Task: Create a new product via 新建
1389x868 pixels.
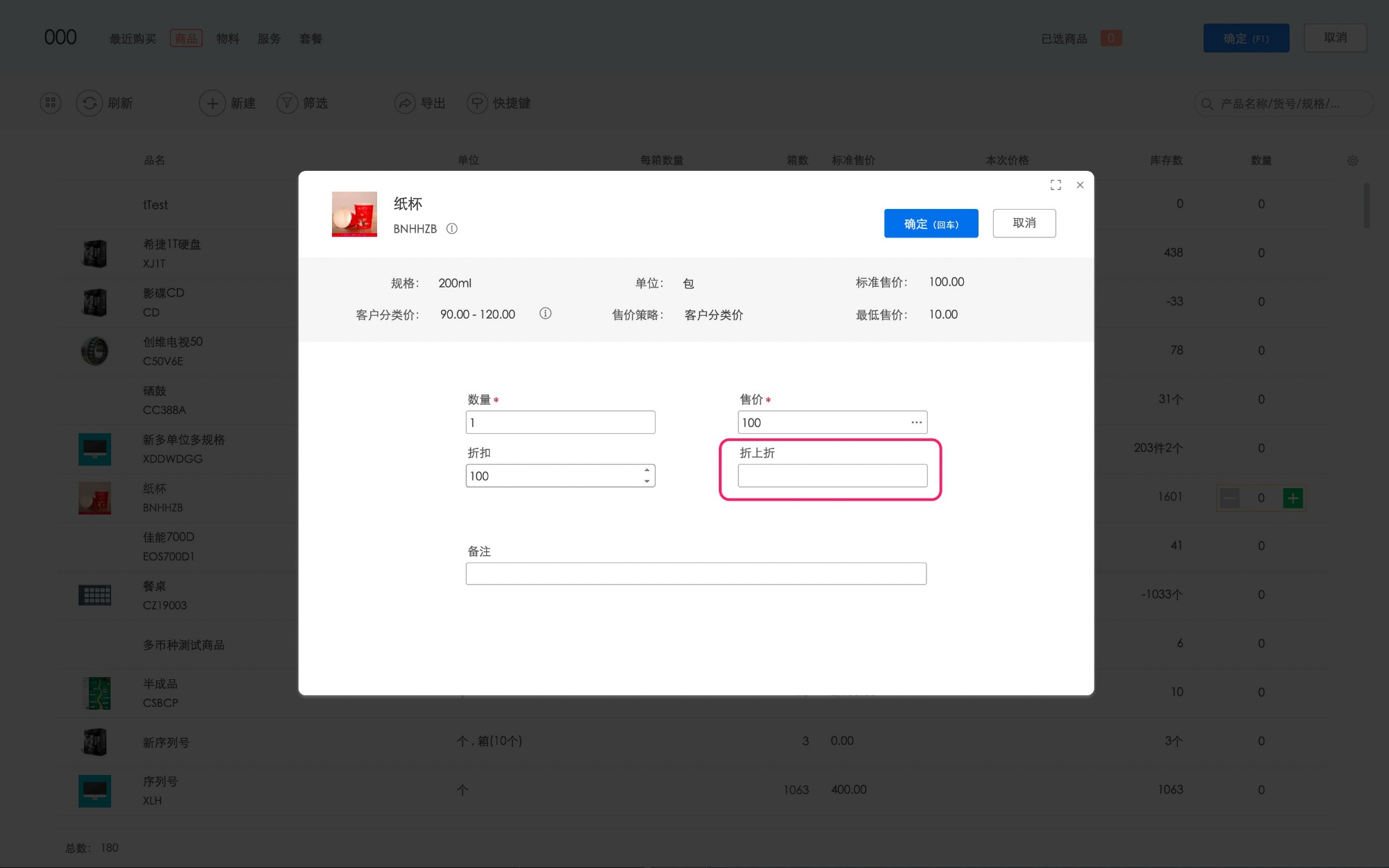Action: pos(229,103)
